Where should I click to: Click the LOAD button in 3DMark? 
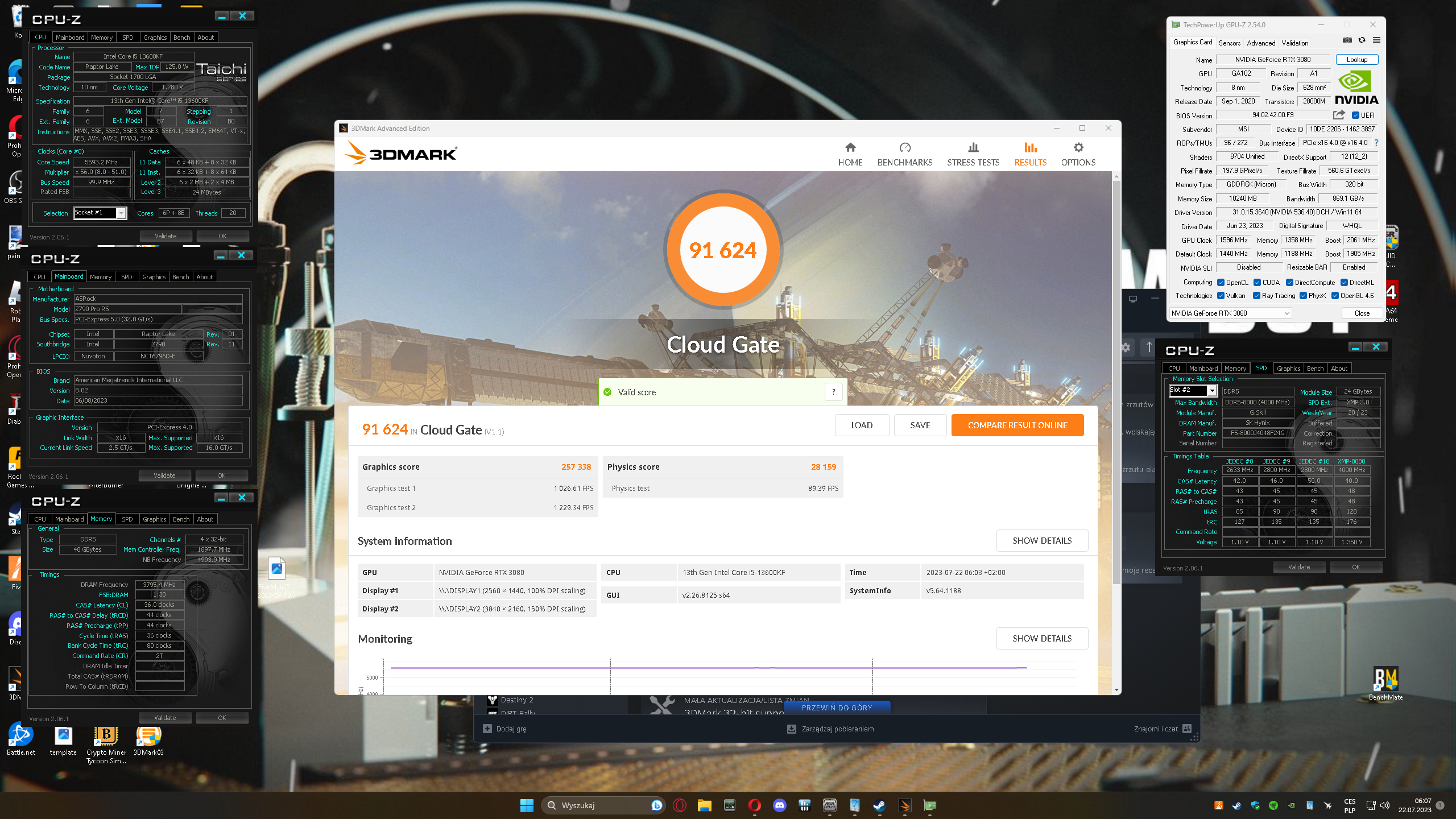[862, 425]
